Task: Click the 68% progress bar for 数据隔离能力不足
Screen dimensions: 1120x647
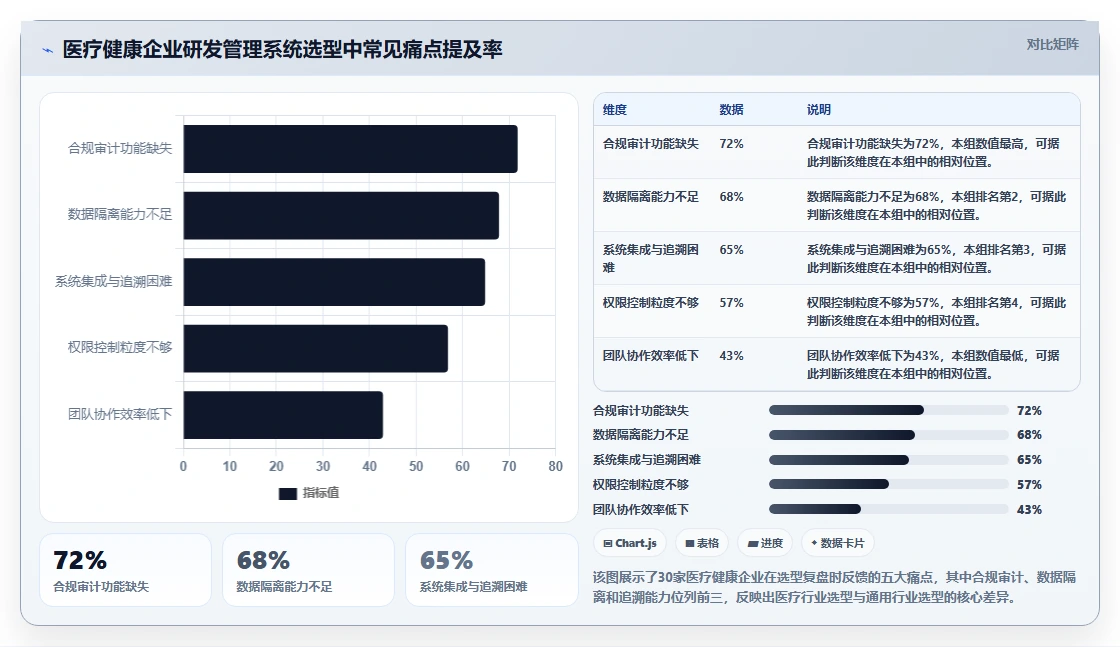Action: [889, 435]
